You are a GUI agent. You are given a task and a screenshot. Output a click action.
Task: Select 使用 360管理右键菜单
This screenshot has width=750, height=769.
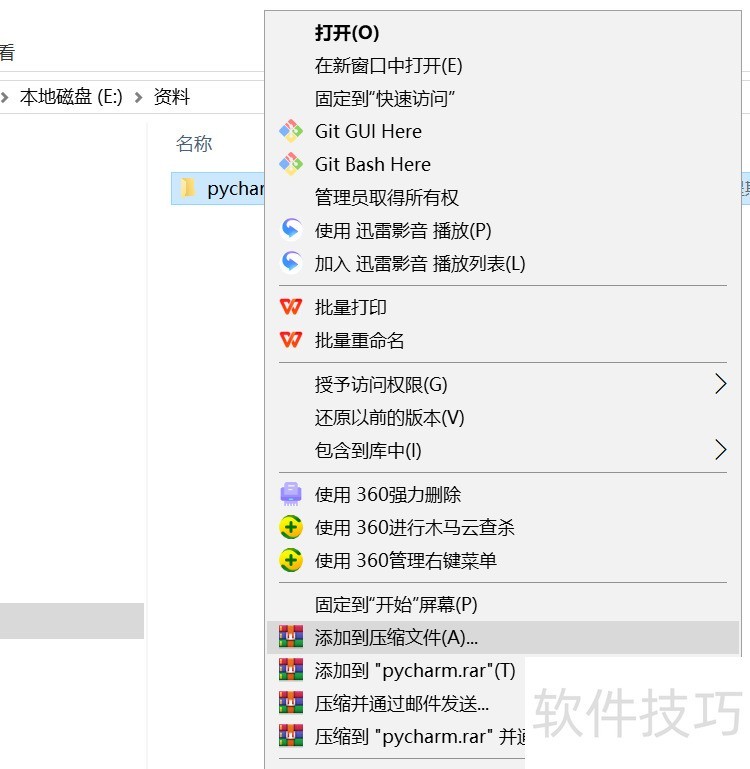(x=503, y=560)
